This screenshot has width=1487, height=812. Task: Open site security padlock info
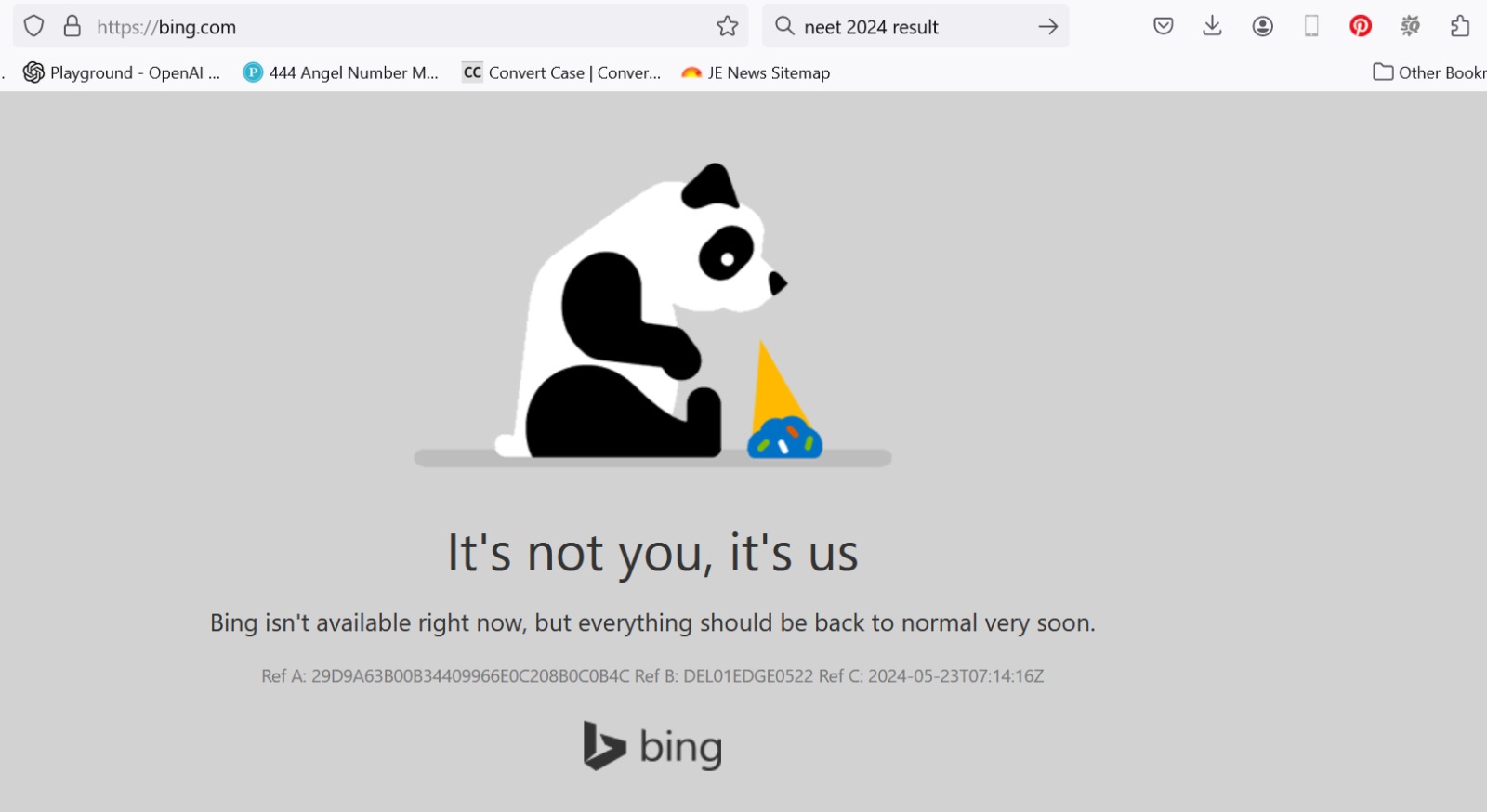tap(72, 26)
